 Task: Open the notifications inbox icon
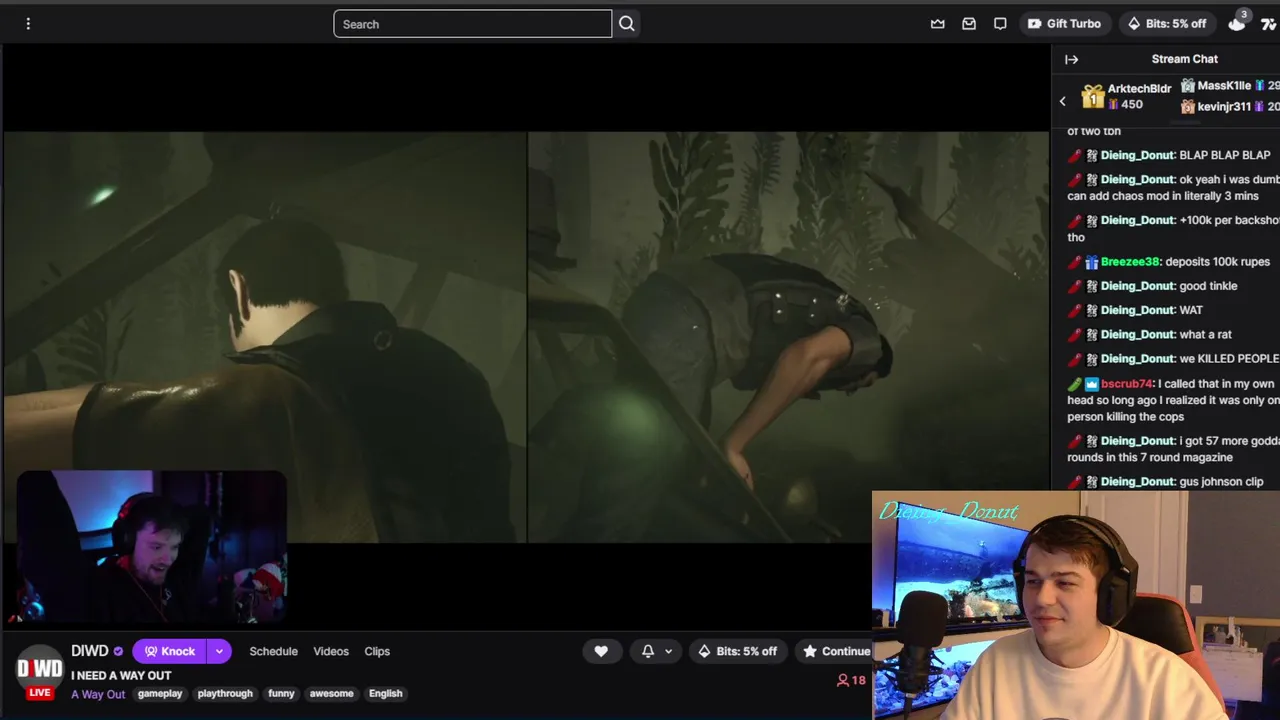969,24
